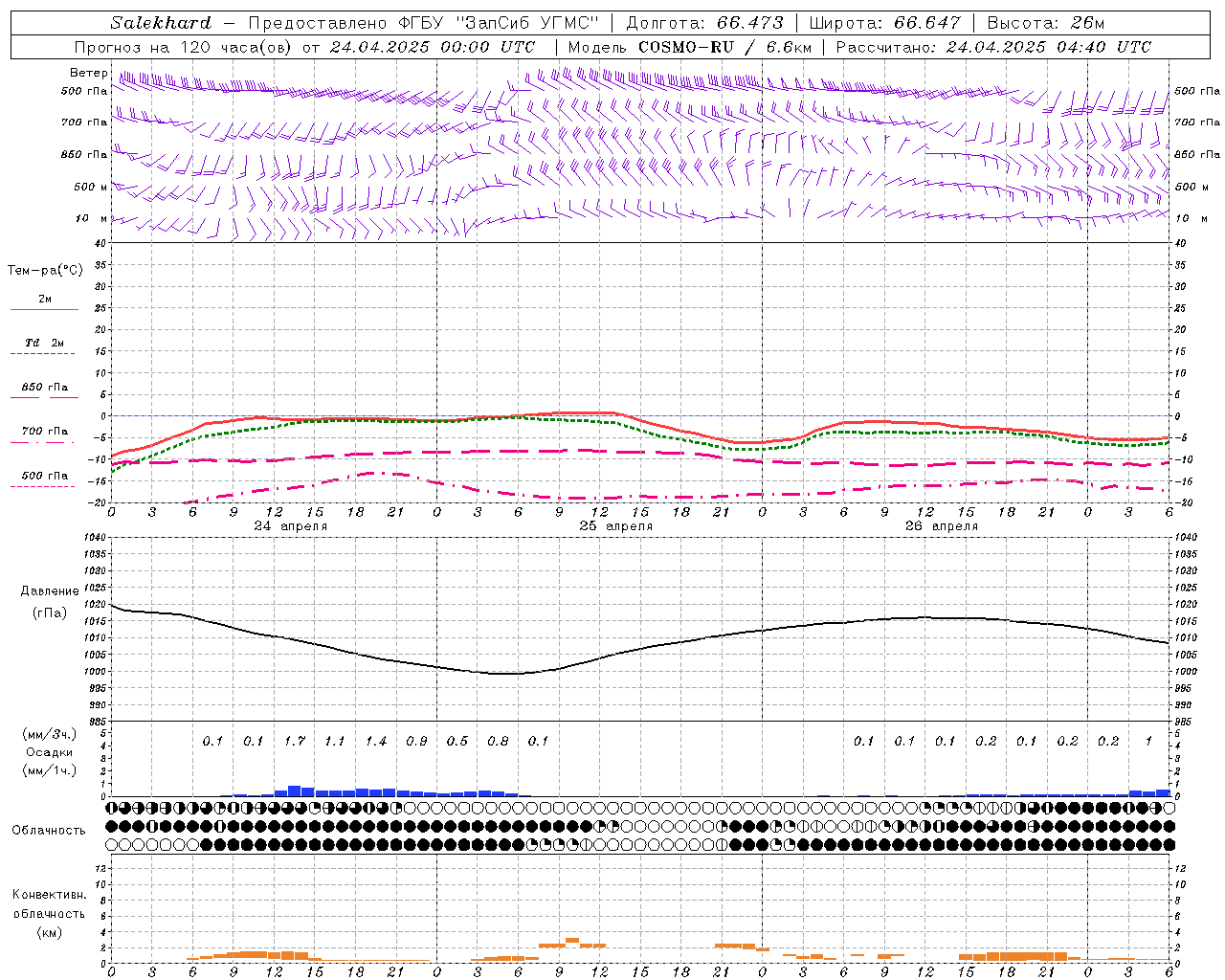1225x980 pixels.
Task: Click the "Ветер" wind panel label
Action: tap(89, 73)
